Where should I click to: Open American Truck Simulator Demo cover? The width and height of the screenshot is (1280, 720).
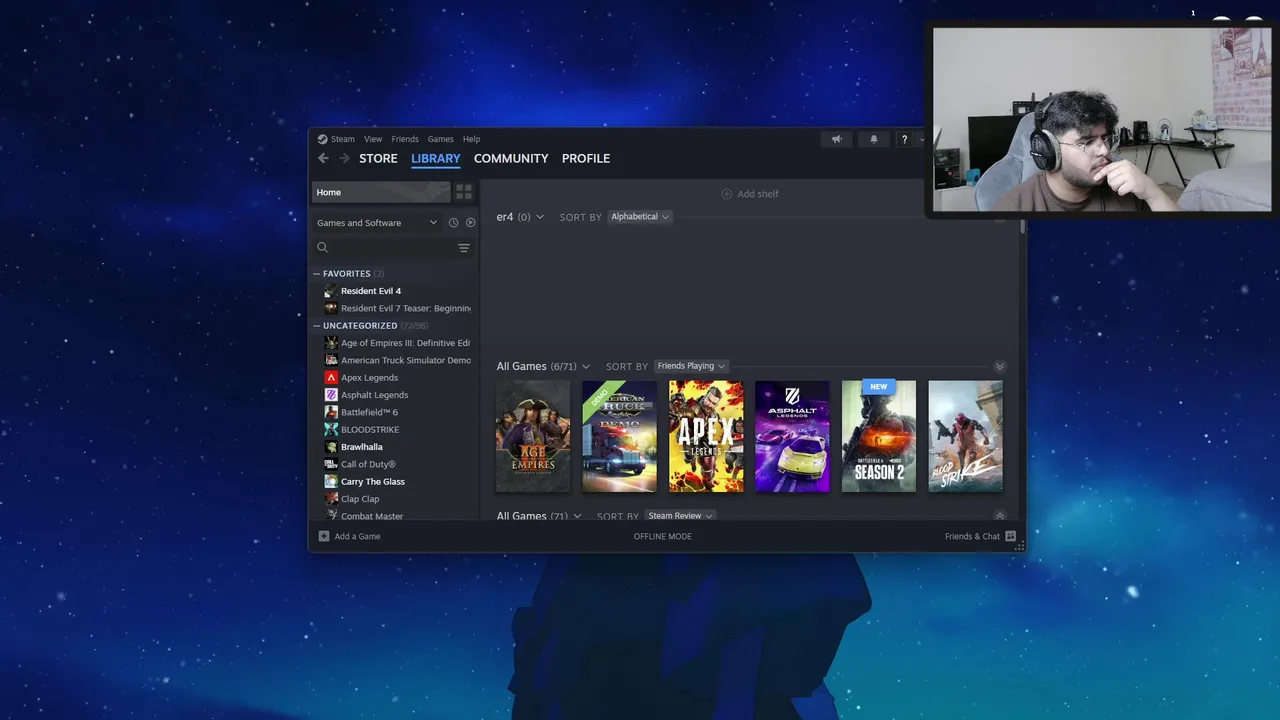coord(619,436)
